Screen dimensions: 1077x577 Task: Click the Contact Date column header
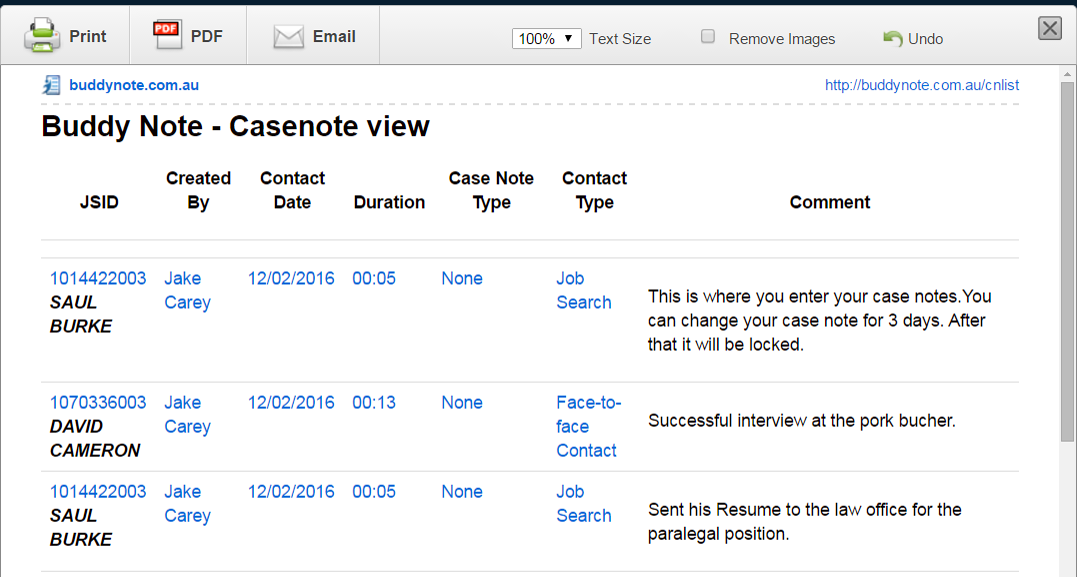(x=292, y=190)
